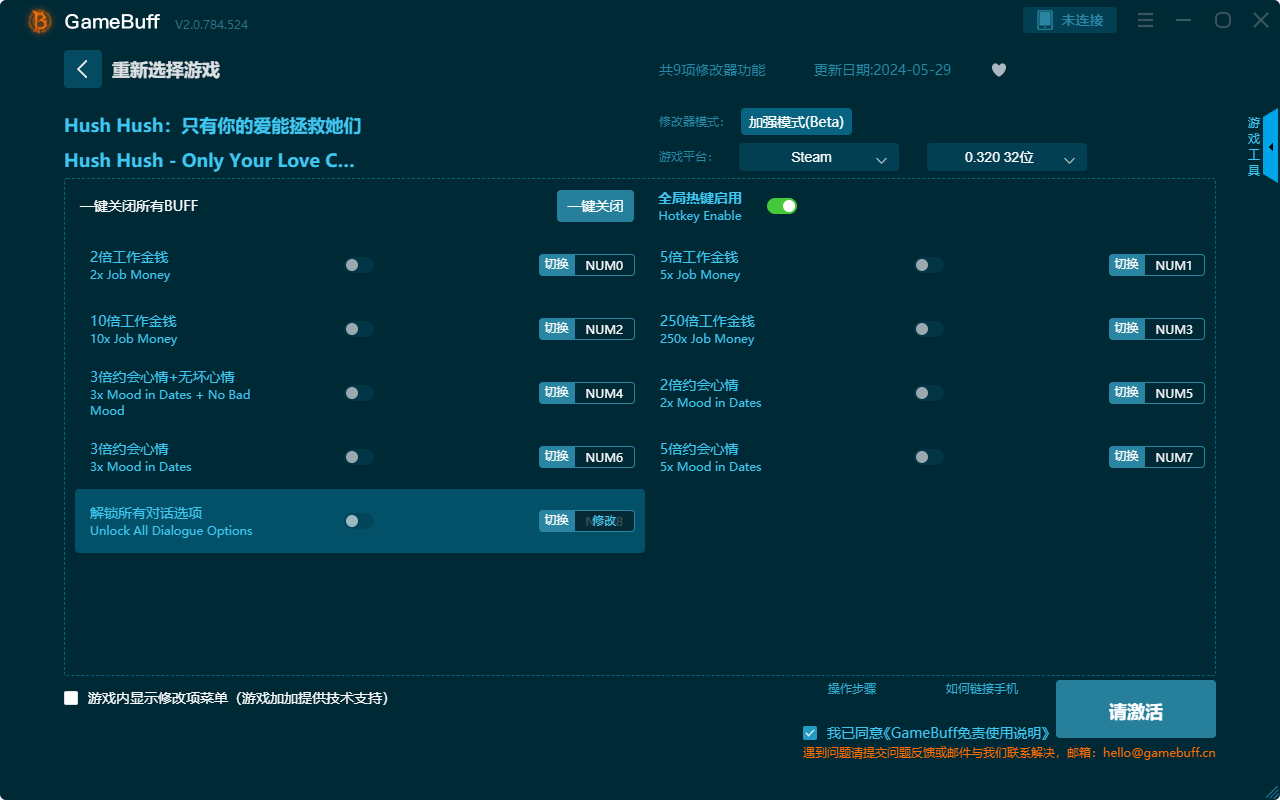Open the 0.320 32-bit version dropdown
This screenshot has width=1280, height=800.
[x=1007, y=157]
